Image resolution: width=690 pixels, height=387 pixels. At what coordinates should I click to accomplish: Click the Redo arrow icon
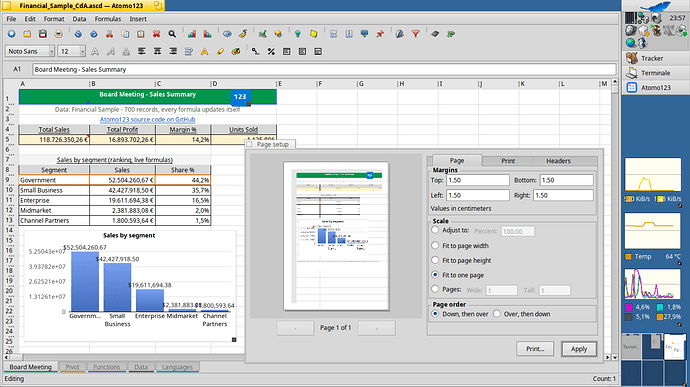click(93, 34)
